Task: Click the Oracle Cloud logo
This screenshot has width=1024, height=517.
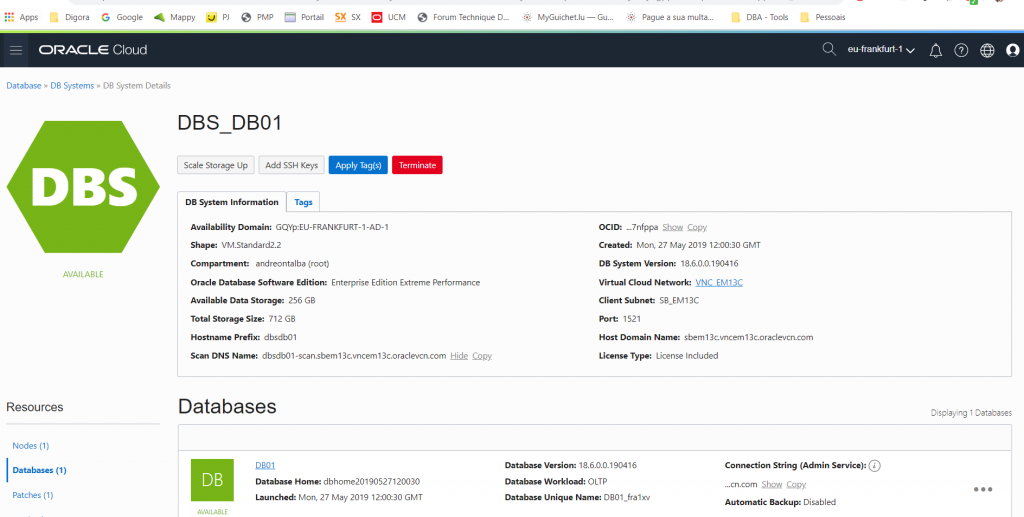Action: (93, 50)
